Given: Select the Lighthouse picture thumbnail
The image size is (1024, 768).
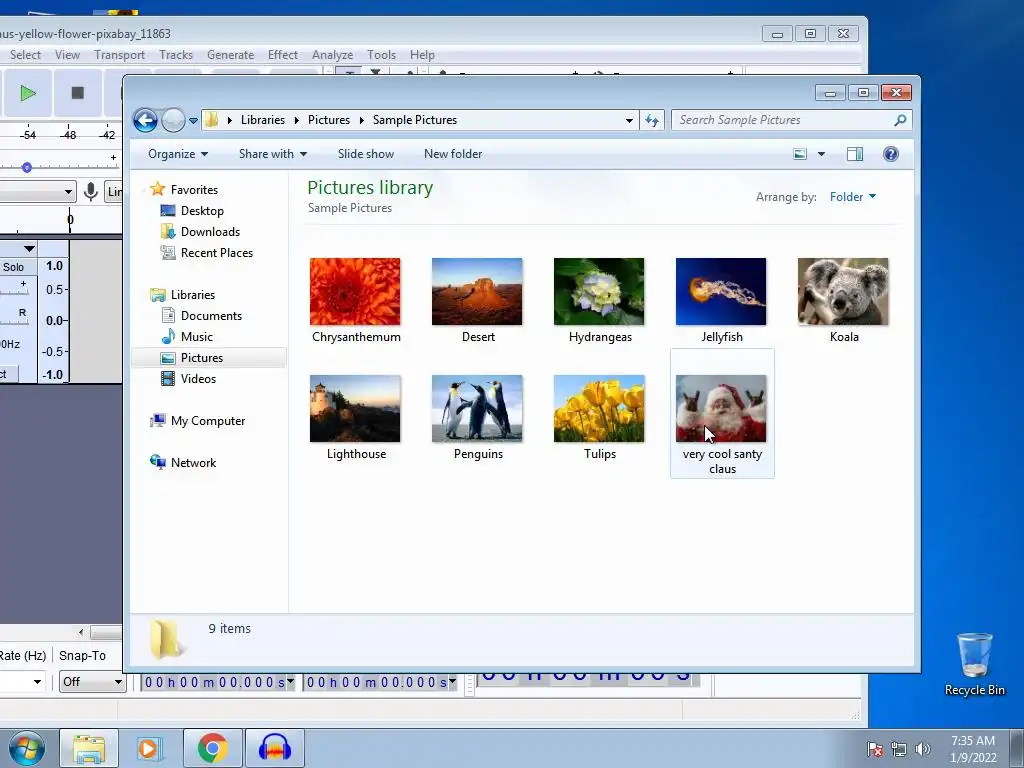Looking at the screenshot, I should tap(355, 409).
